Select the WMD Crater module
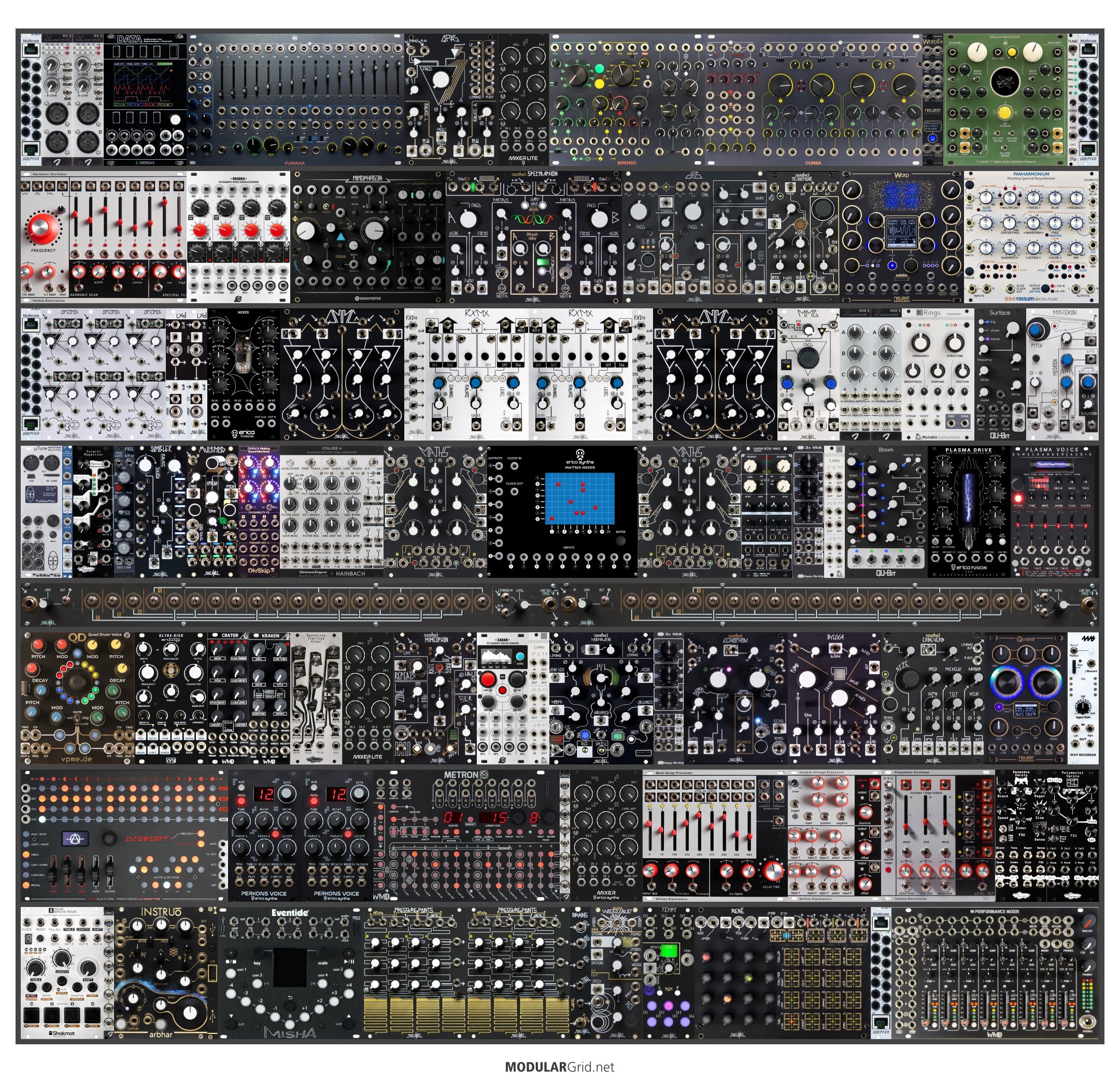Image resolution: width=1120 pixels, height=1078 pixels. click(x=228, y=698)
